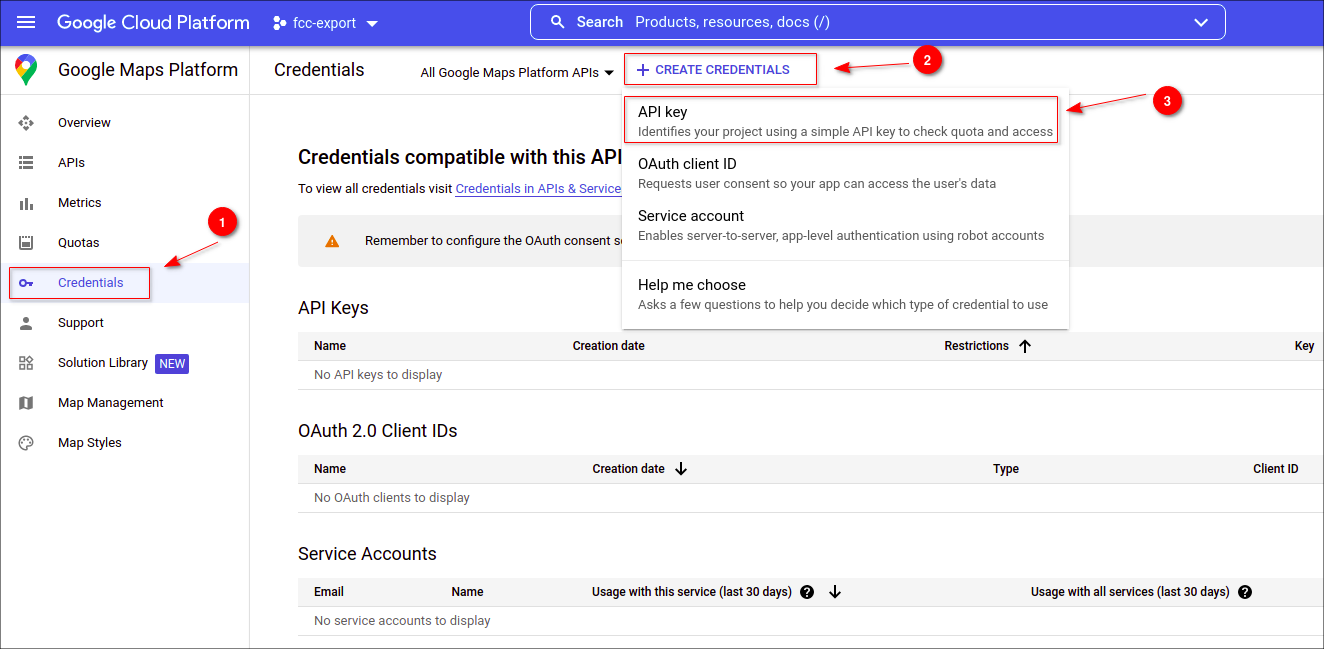Viewport: 1324px width, 649px height.
Task: Click the OAuth Creation date sort arrow
Action: [681, 469]
